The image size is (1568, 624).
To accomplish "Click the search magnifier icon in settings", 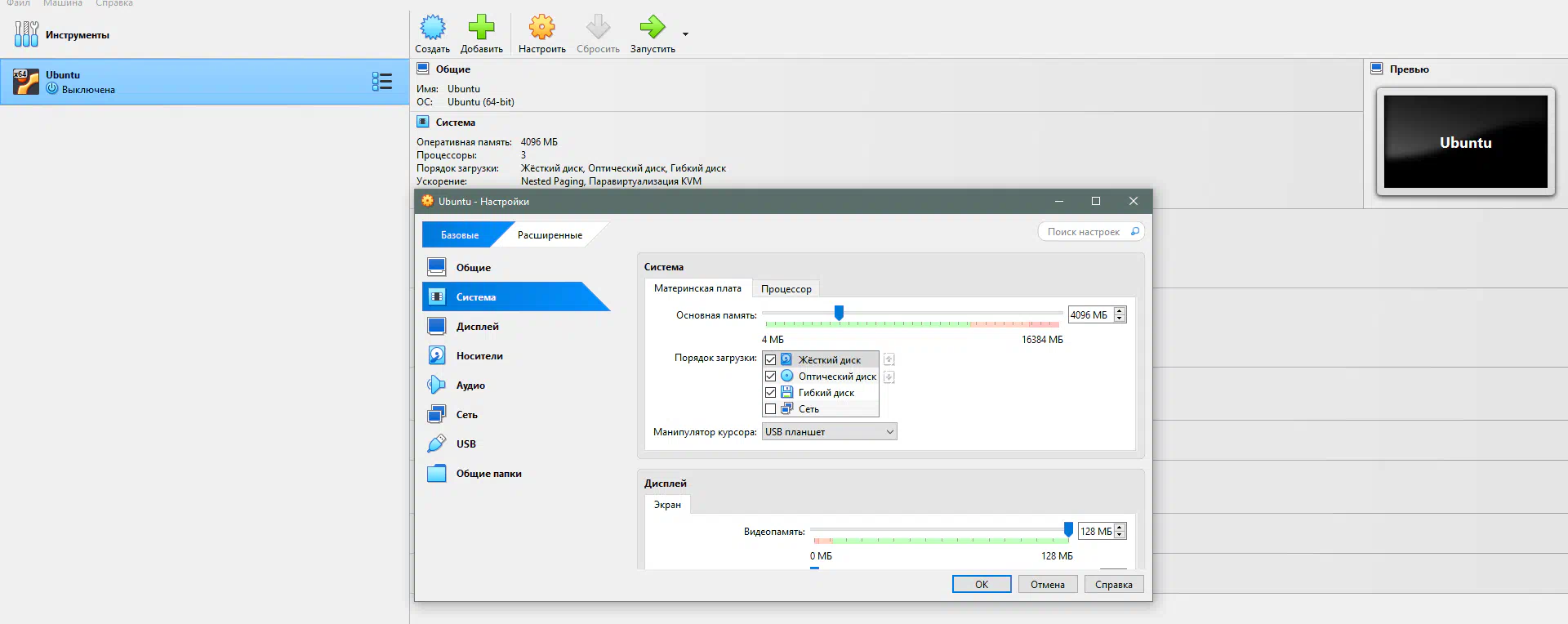I will [x=1134, y=232].
